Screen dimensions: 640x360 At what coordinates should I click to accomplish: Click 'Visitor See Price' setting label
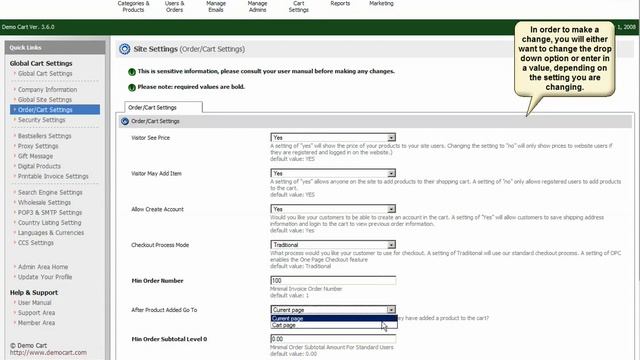pos(150,138)
